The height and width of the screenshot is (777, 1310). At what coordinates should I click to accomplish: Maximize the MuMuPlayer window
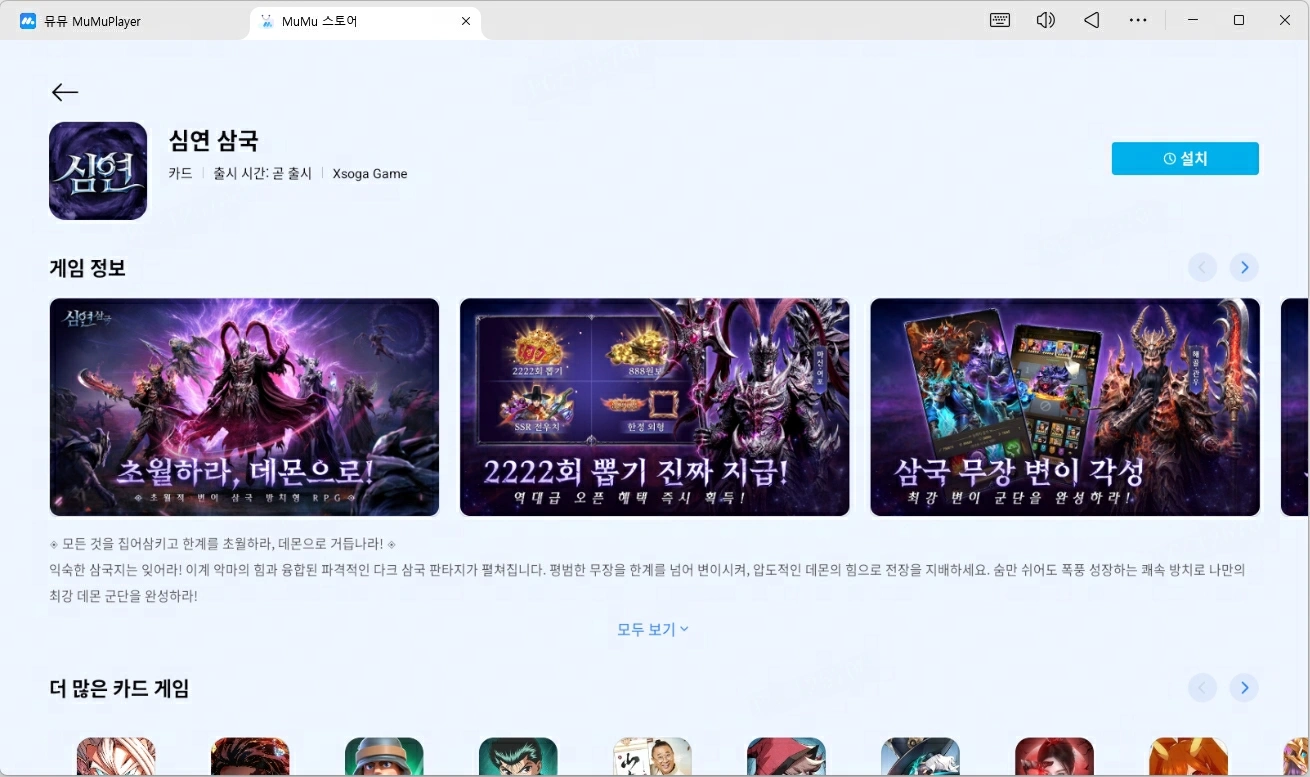tap(1239, 20)
